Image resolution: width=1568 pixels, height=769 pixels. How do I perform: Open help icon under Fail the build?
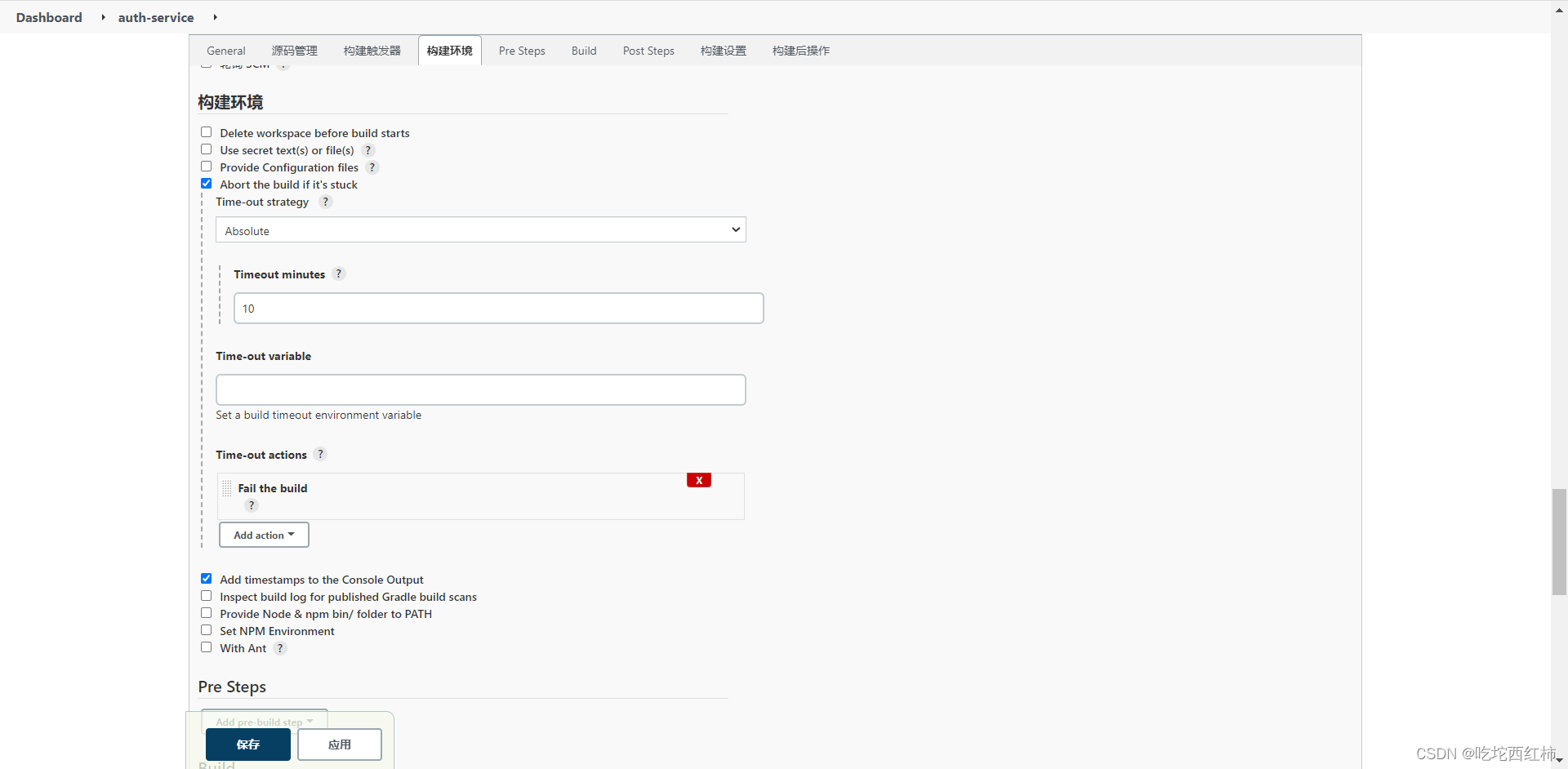(252, 505)
